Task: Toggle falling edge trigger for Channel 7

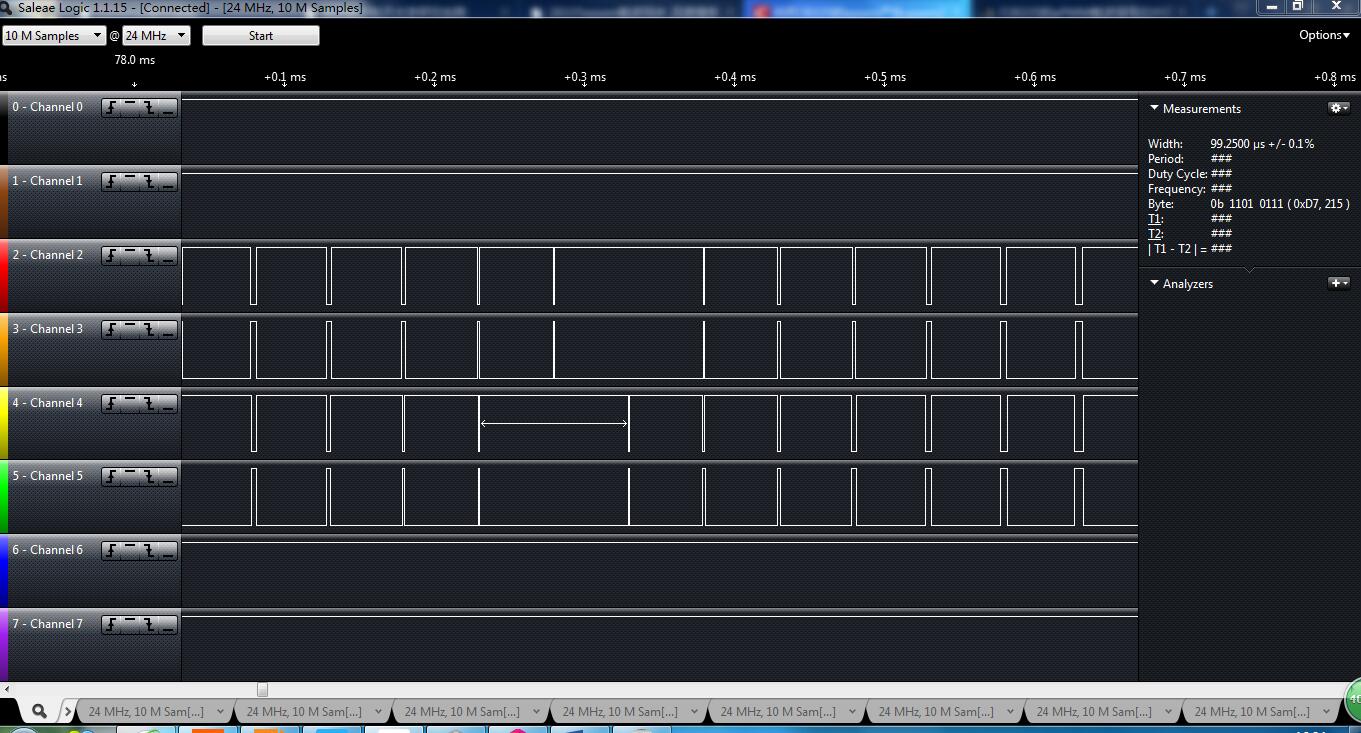Action: tap(149, 625)
